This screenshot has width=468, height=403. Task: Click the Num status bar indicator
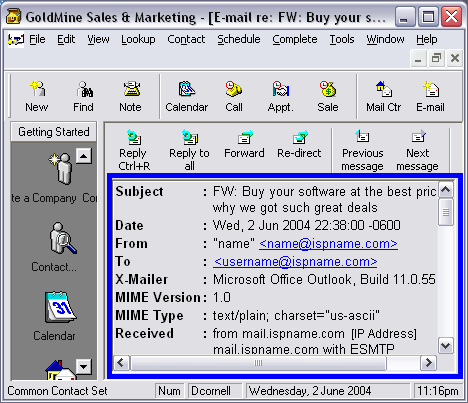pos(169,391)
